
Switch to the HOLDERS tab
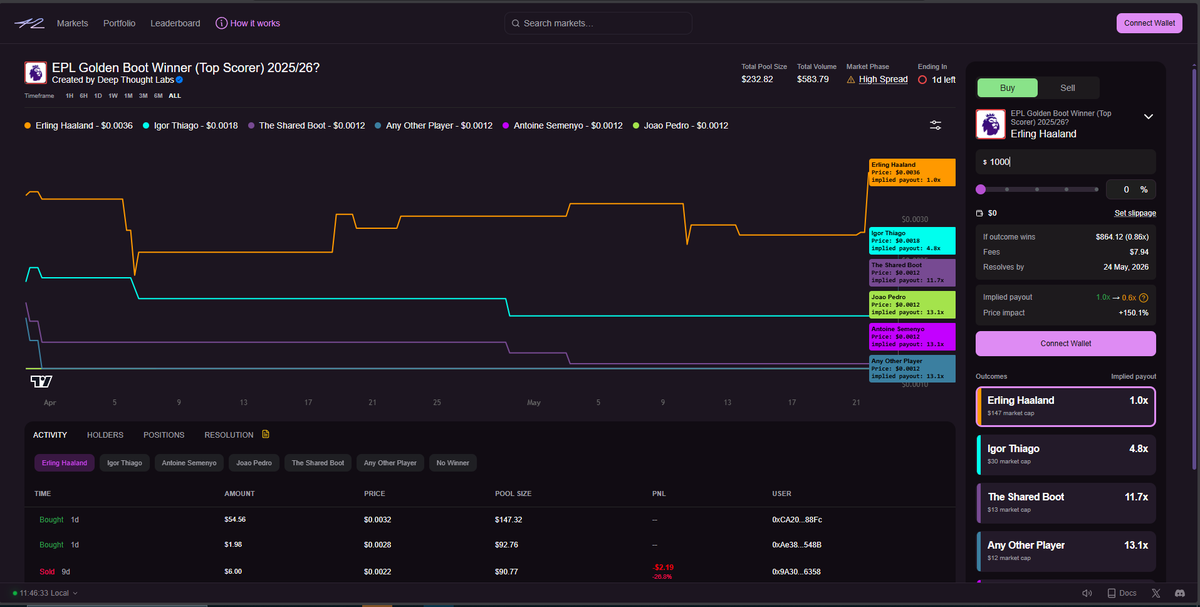[x=105, y=435]
